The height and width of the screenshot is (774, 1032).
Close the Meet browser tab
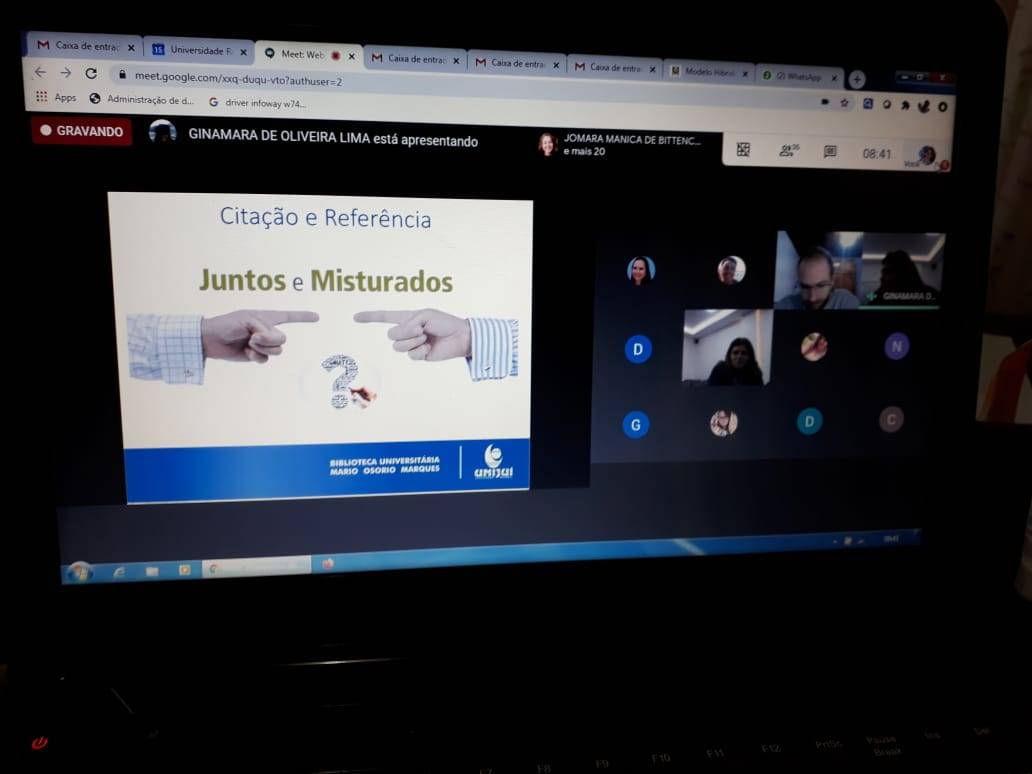pyautogui.click(x=351, y=56)
